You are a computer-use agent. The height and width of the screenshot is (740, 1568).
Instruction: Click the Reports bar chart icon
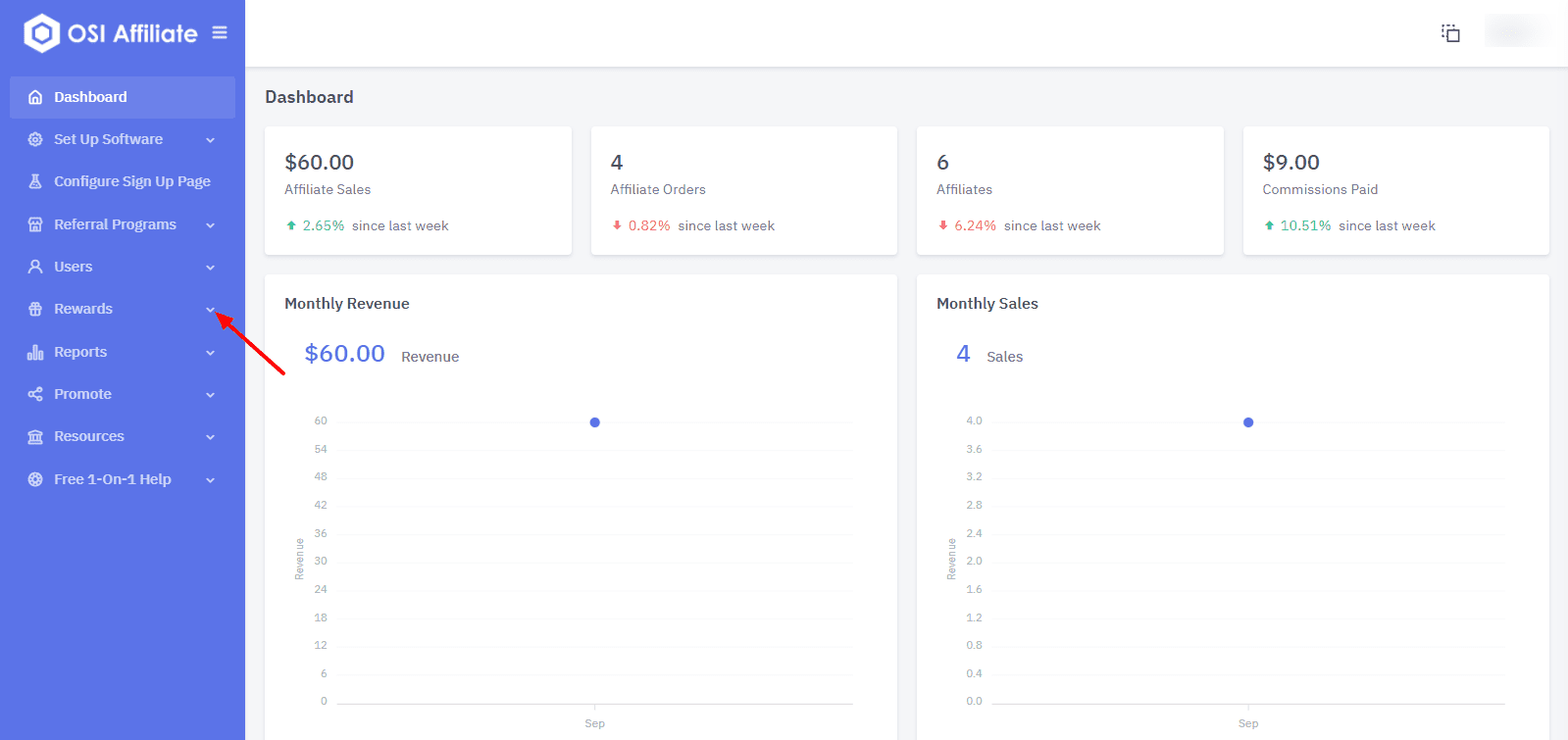[x=35, y=352]
